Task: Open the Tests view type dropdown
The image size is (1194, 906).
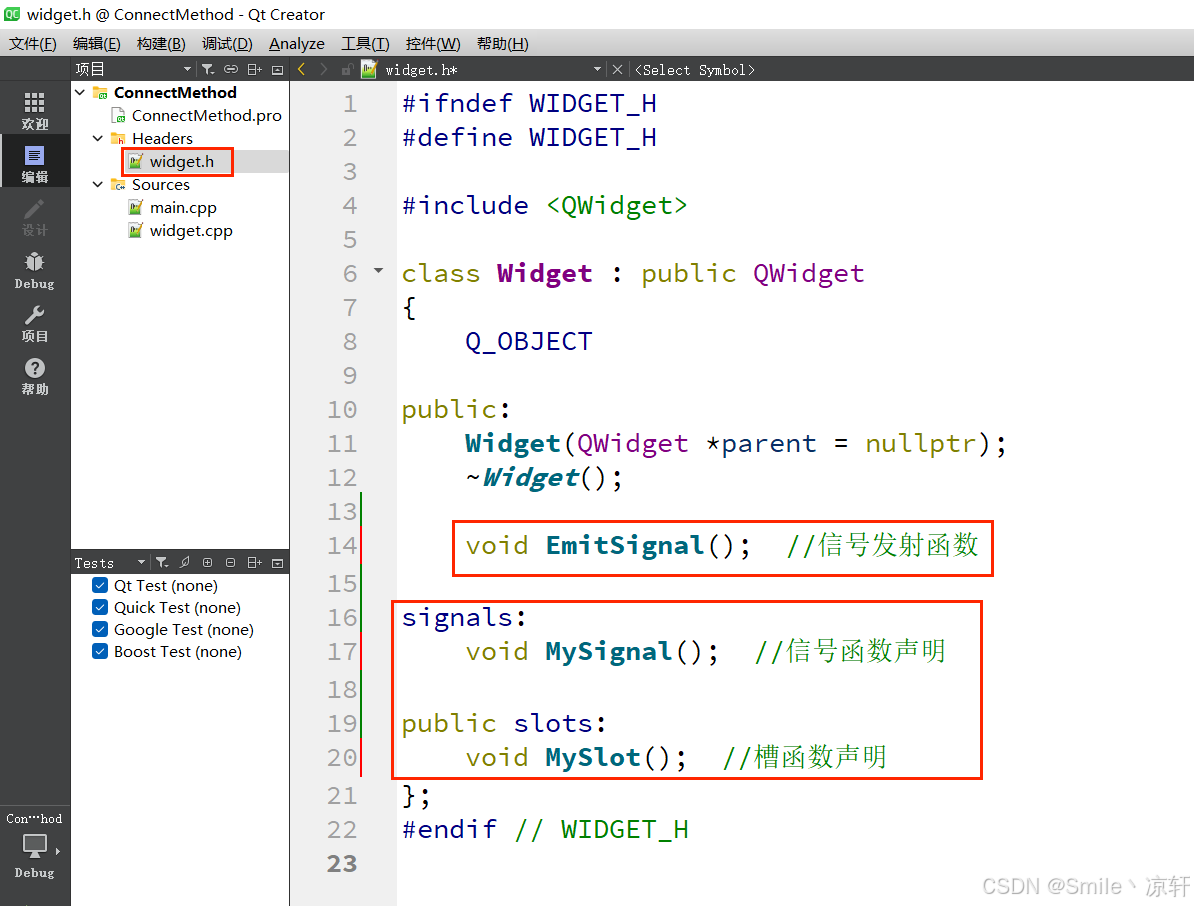Action: (110, 563)
